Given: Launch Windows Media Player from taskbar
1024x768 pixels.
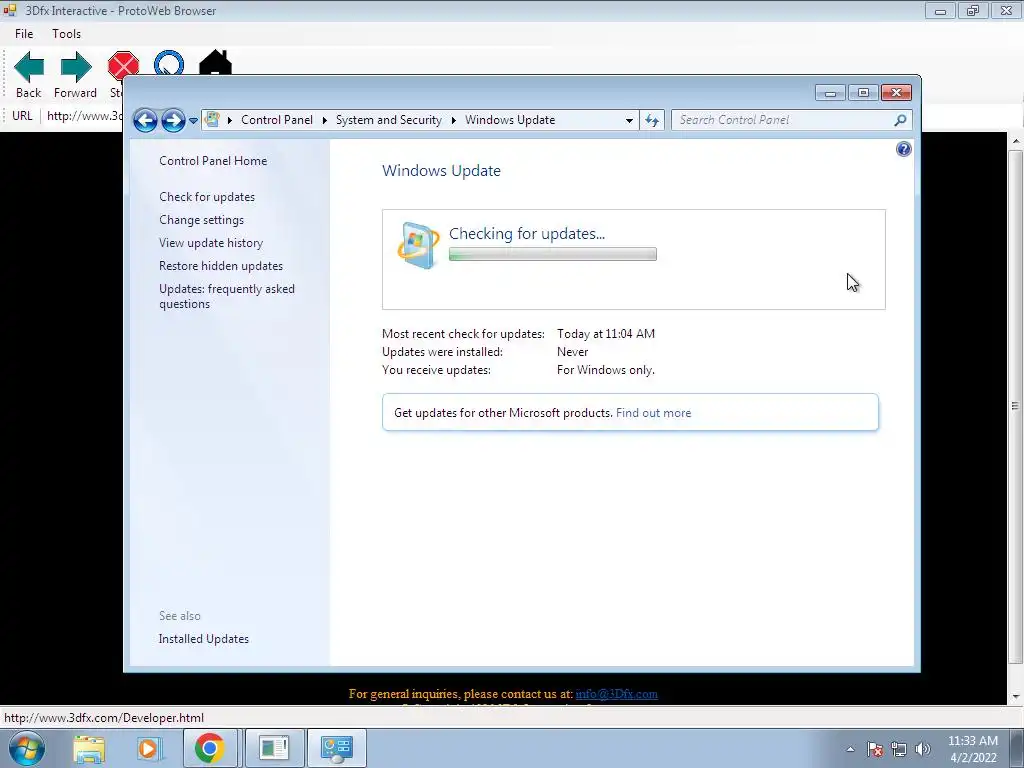Looking at the screenshot, I should click(148, 748).
